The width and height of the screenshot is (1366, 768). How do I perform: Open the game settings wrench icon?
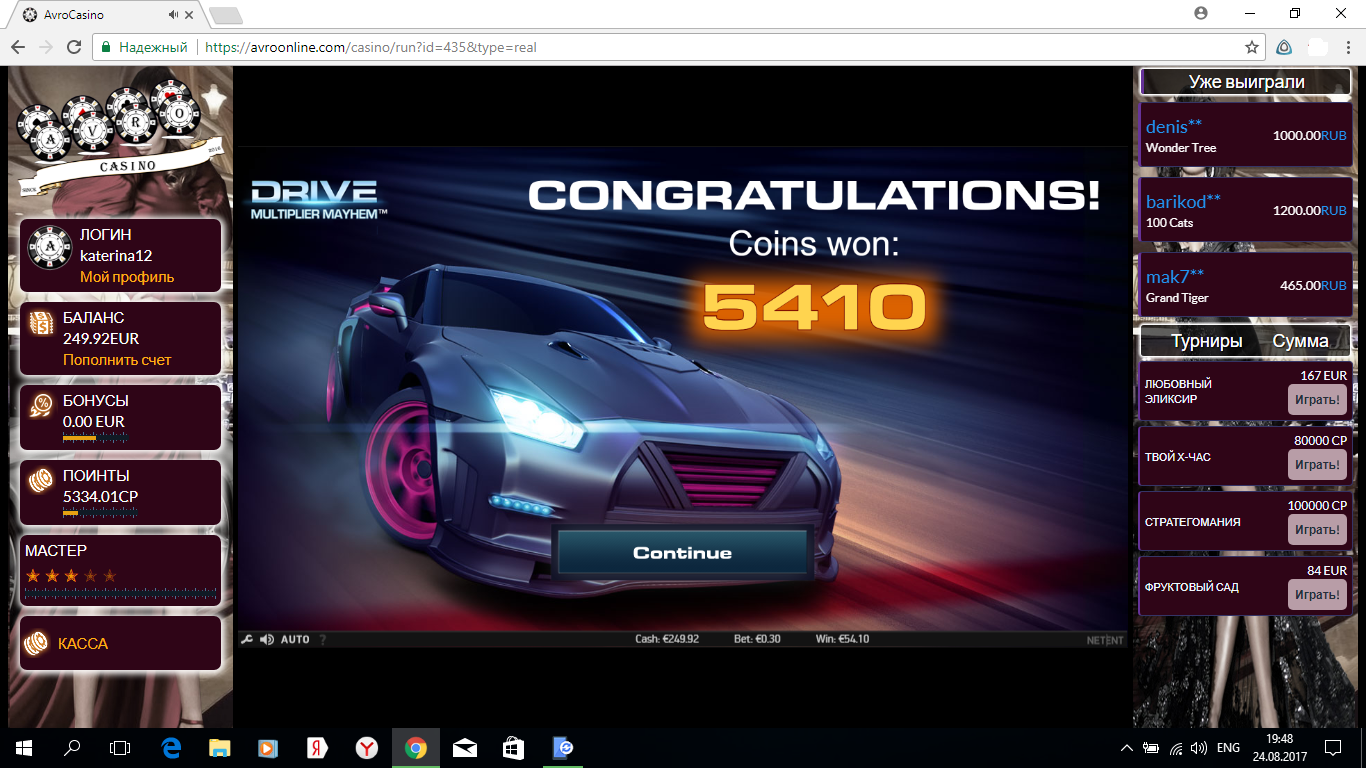click(247, 639)
